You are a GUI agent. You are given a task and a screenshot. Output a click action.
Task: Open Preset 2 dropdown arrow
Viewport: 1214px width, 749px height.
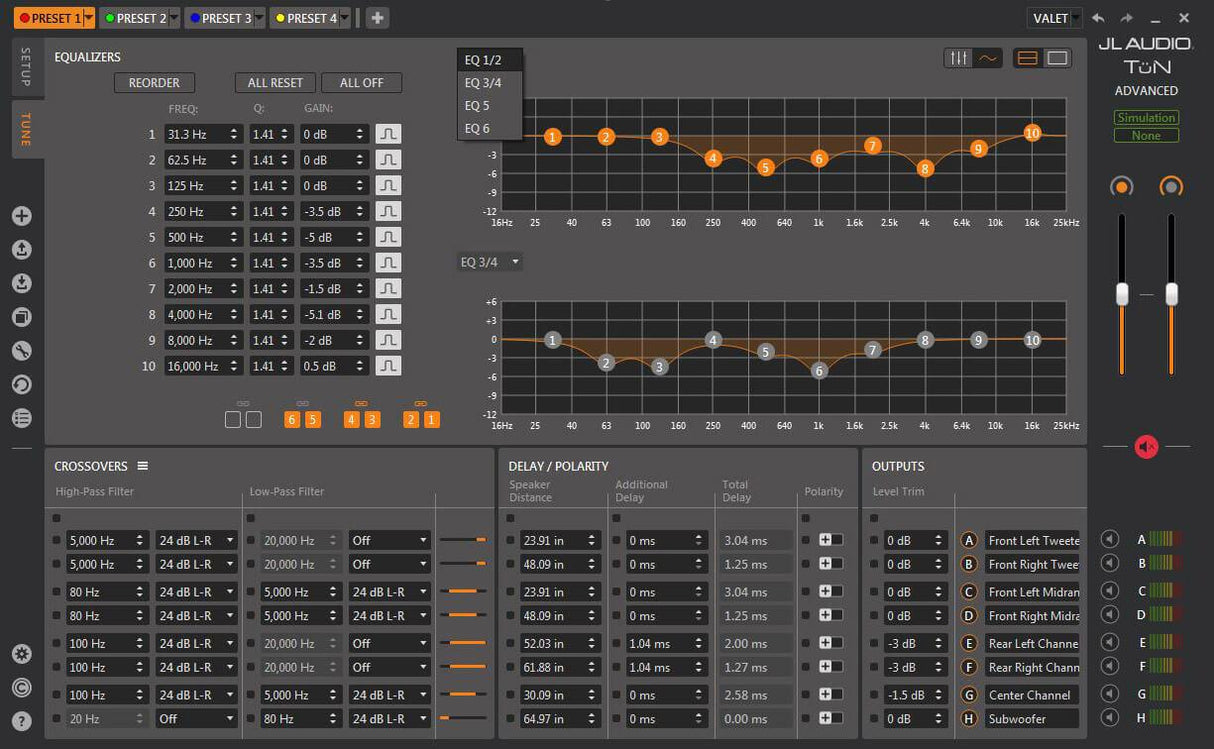(175, 18)
